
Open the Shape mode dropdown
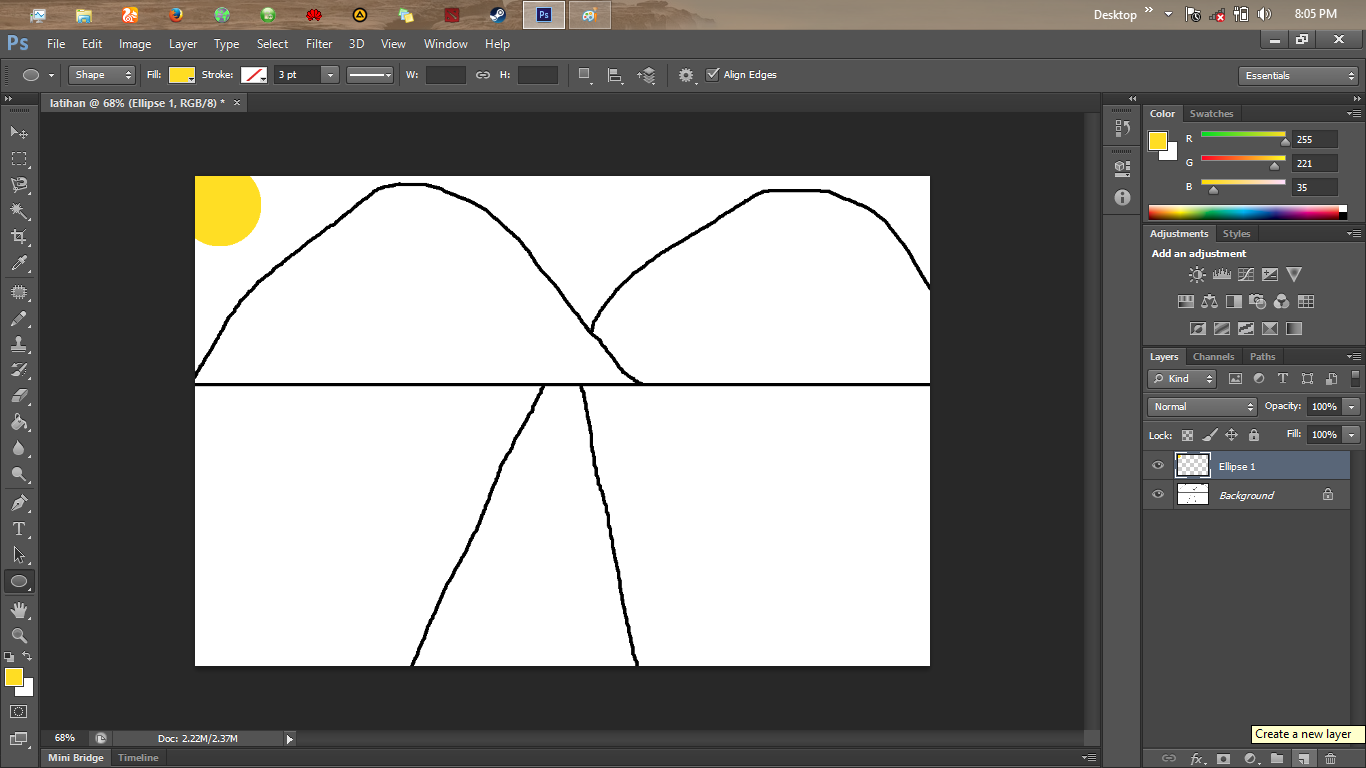100,74
